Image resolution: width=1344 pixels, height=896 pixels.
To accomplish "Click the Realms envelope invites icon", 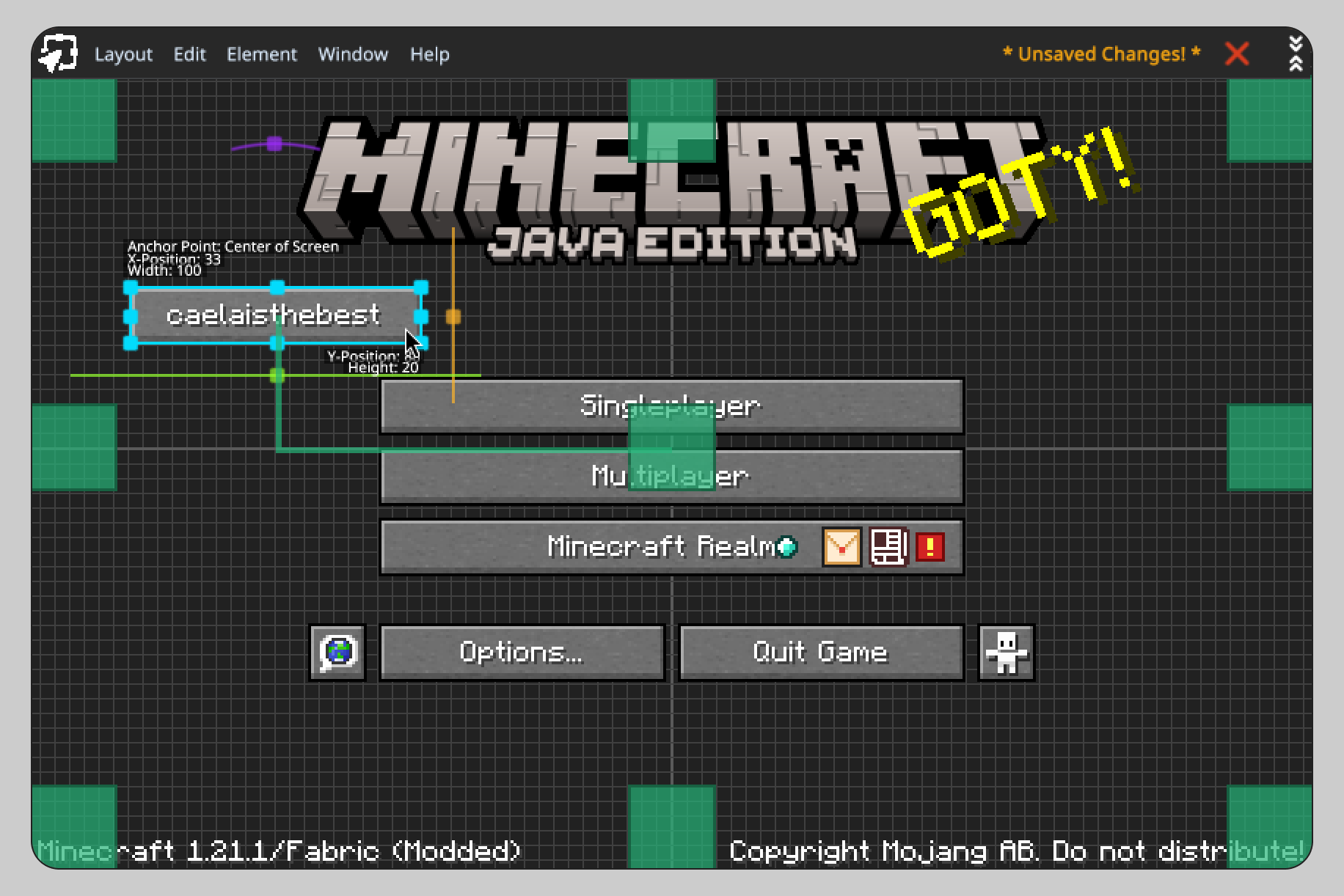I will (x=841, y=547).
